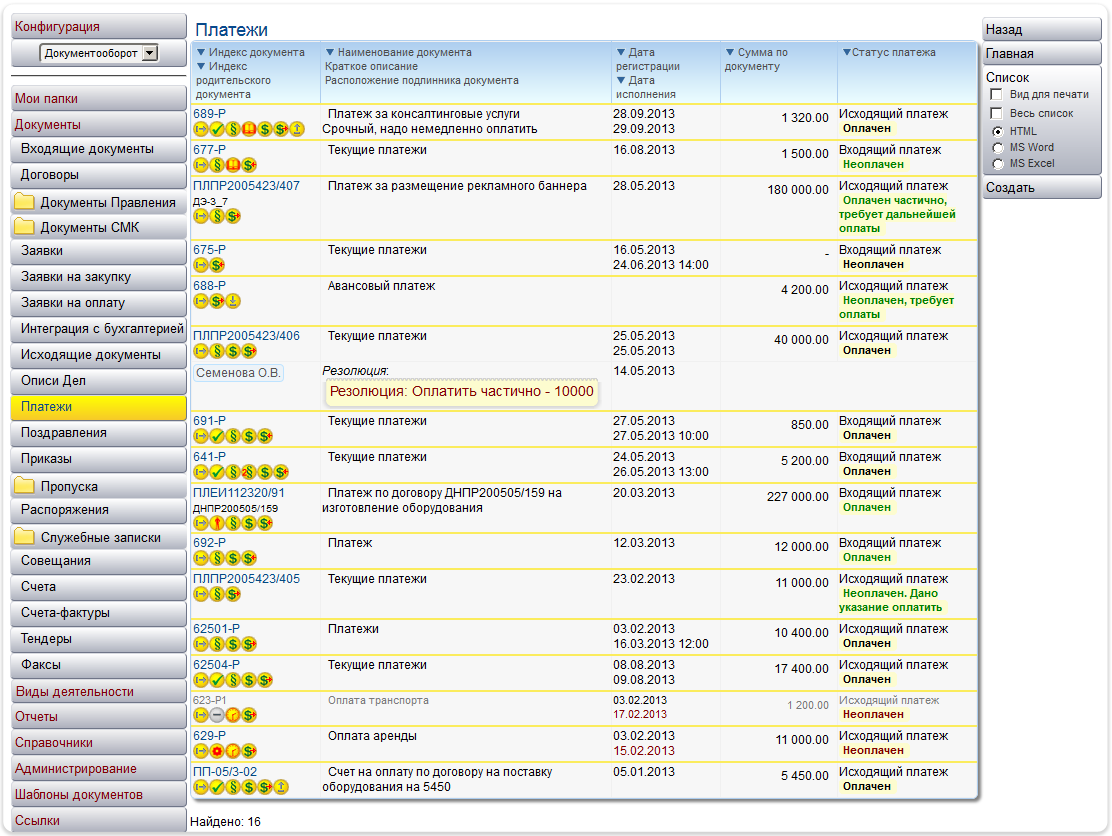Image resolution: width=1112 pixels, height=836 pixels.
Task: Click the download arrow icon in row 688-Р
Action: [233, 301]
